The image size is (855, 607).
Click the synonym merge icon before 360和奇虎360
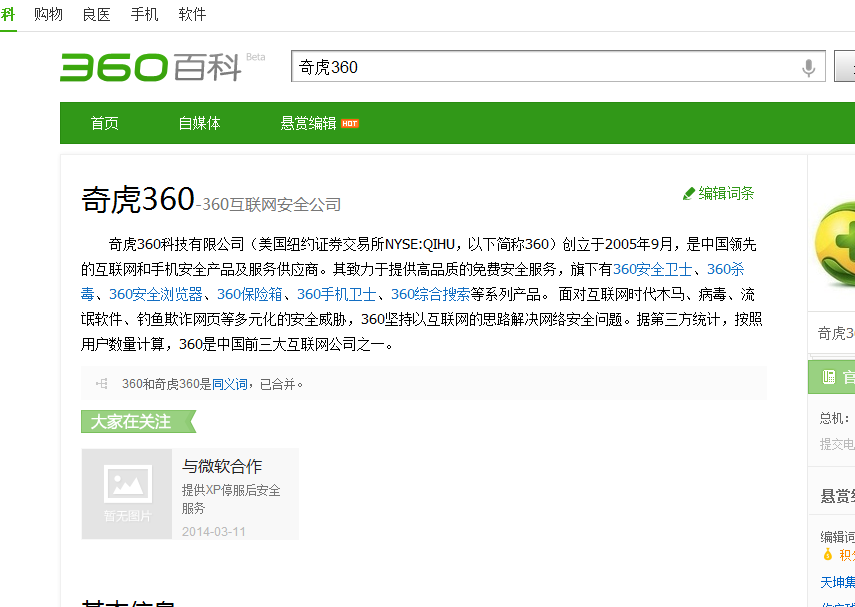tap(101, 383)
